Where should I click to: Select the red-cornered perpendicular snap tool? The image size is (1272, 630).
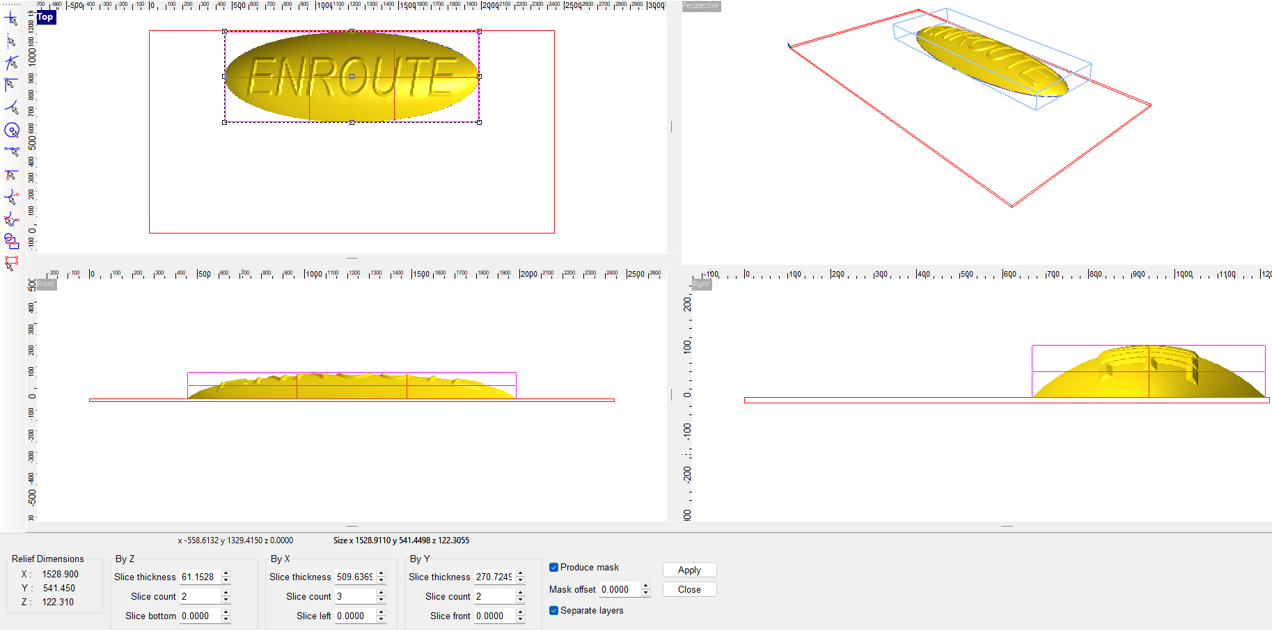[x=12, y=175]
